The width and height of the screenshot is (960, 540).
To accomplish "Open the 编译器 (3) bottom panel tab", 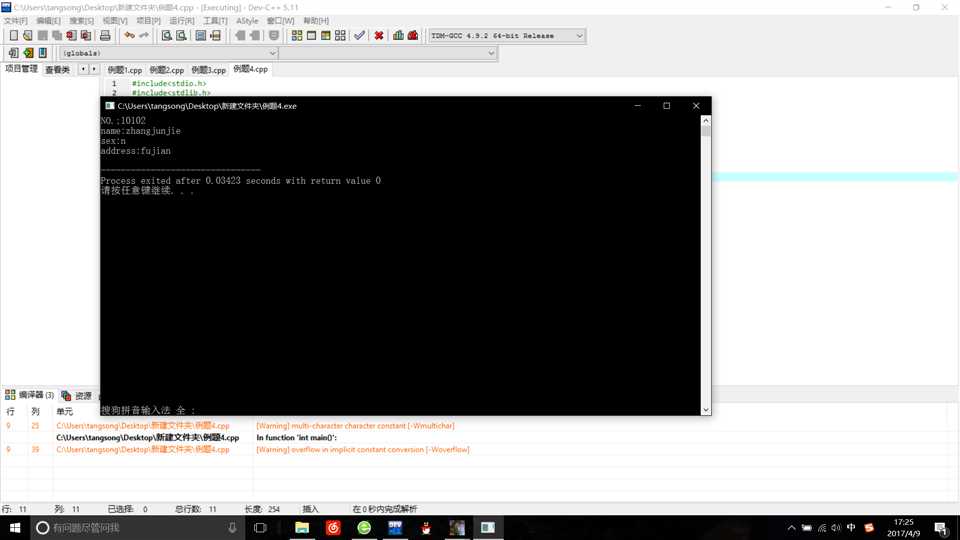I will [29, 395].
